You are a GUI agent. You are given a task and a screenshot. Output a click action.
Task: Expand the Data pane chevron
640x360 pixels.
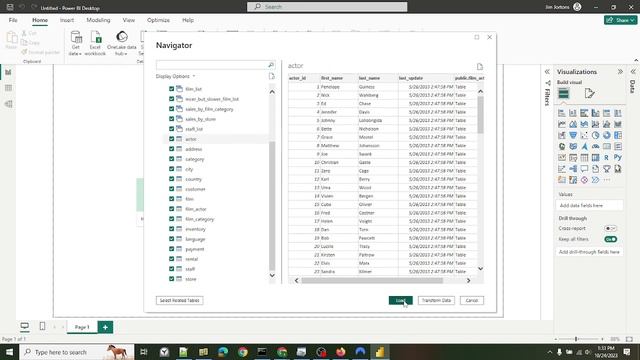point(633,71)
